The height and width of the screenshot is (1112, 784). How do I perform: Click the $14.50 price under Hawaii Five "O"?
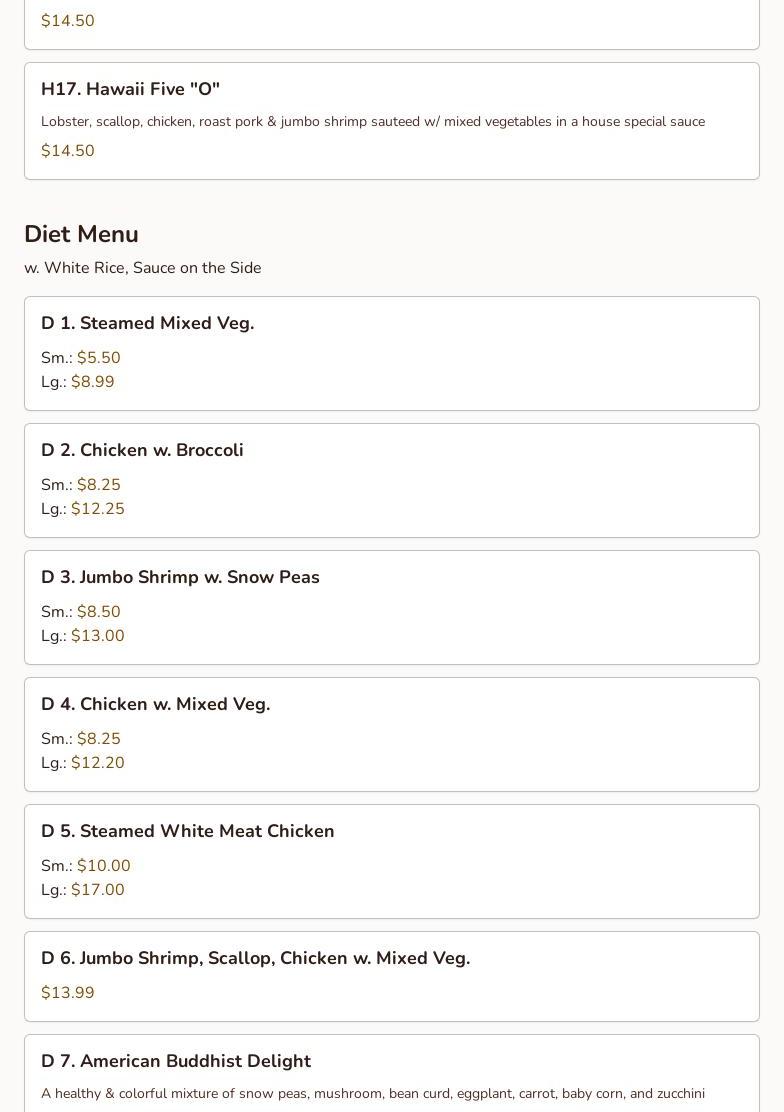click(67, 150)
